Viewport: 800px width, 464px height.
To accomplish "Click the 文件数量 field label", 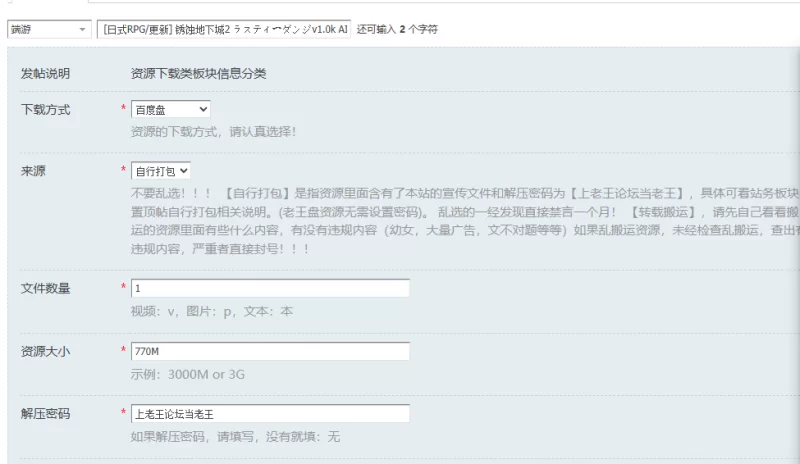I will click(45, 288).
